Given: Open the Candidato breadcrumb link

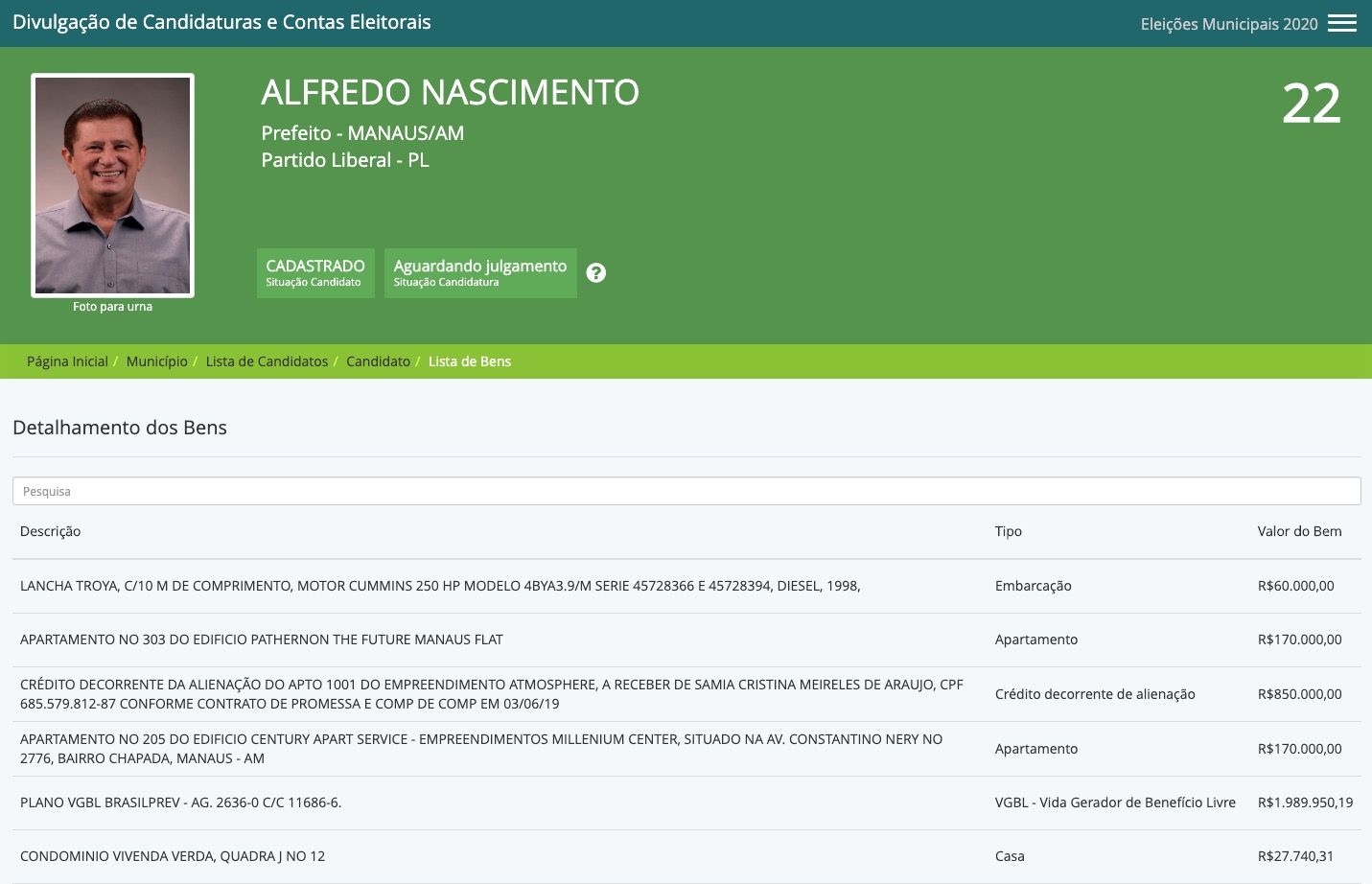Looking at the screenshot, I should tap(378, 361).
